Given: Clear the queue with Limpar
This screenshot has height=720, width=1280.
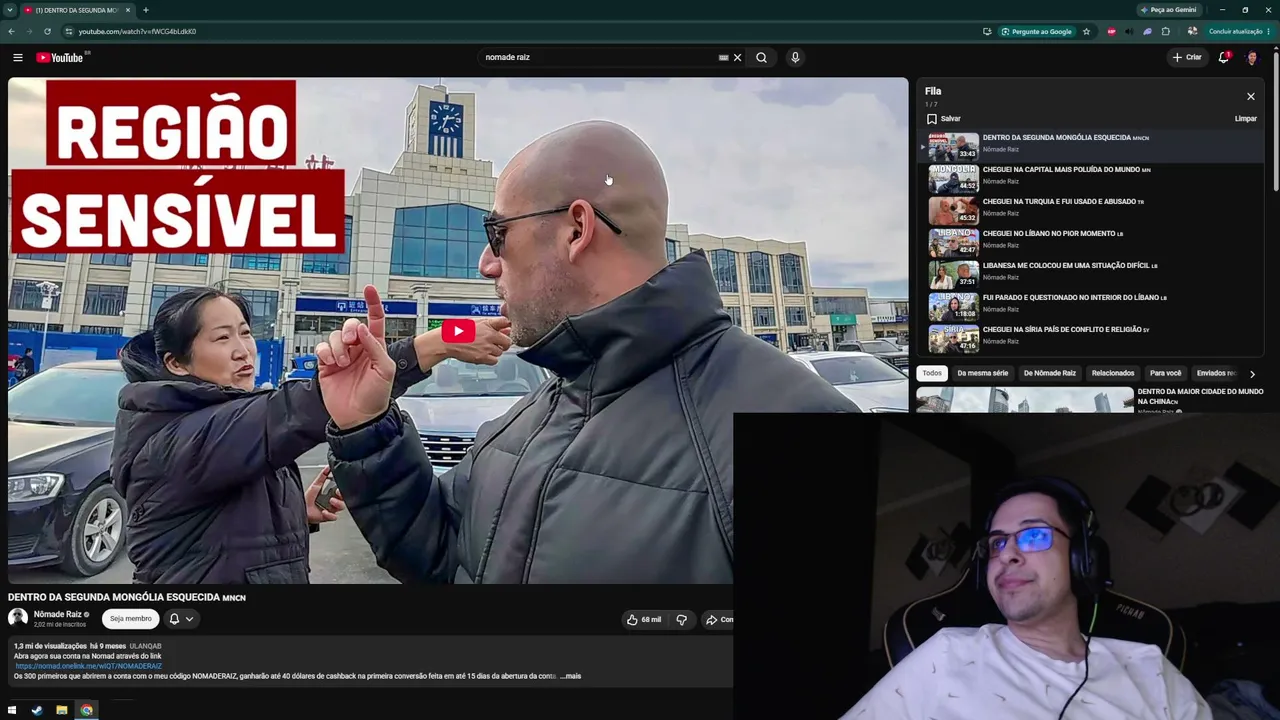Looking at the screenshot, I should 1245,119.
